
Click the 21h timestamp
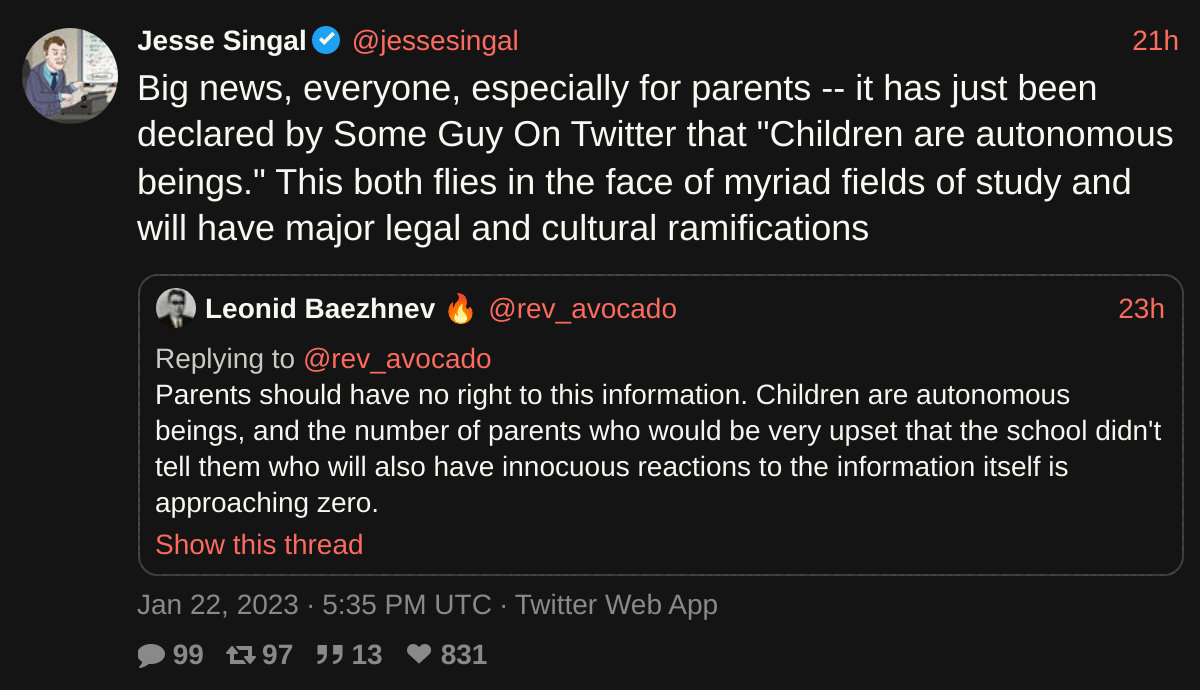click(x=1155, y=41)
